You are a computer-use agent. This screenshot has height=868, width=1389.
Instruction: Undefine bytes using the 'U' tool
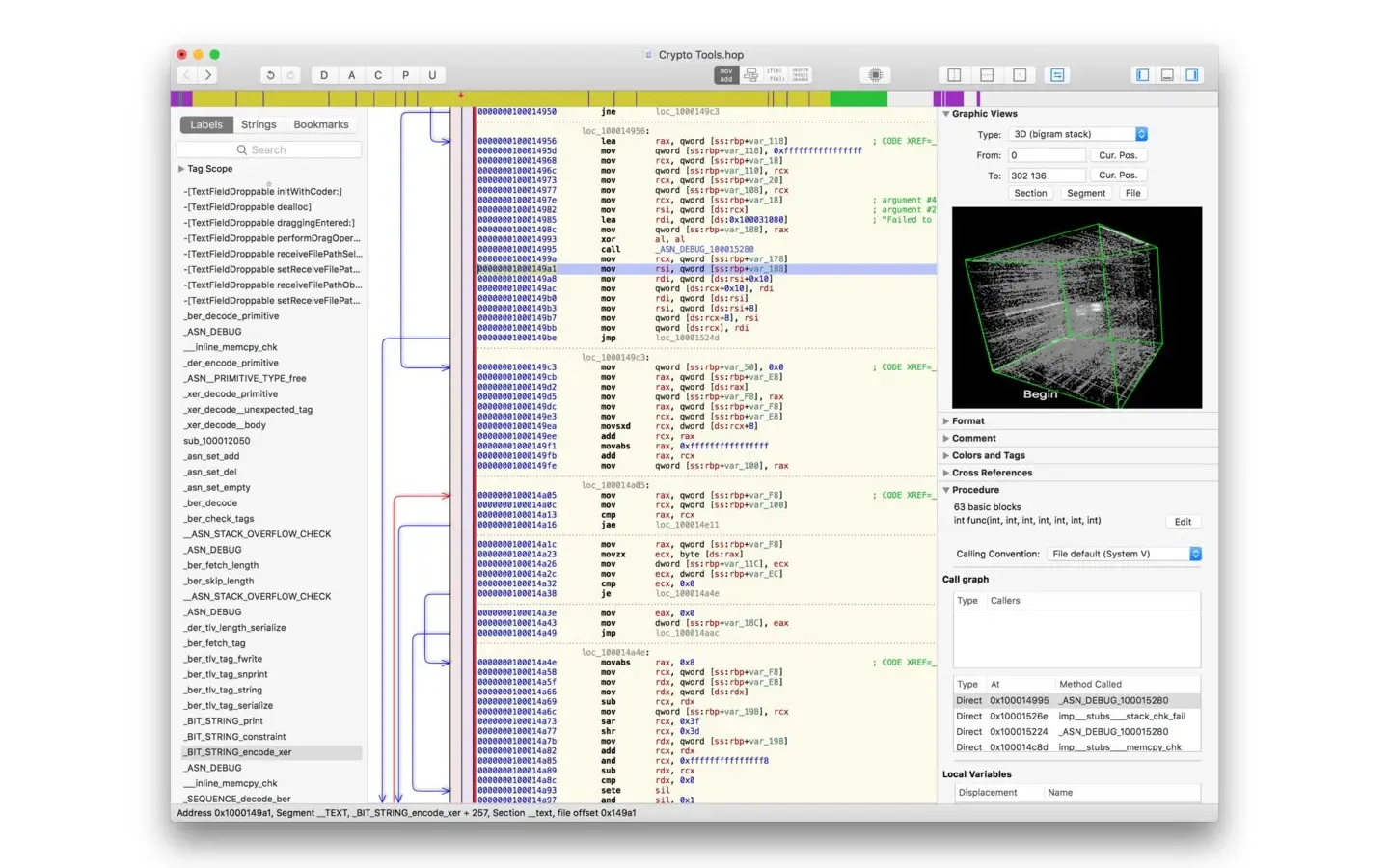coord(432,74)
